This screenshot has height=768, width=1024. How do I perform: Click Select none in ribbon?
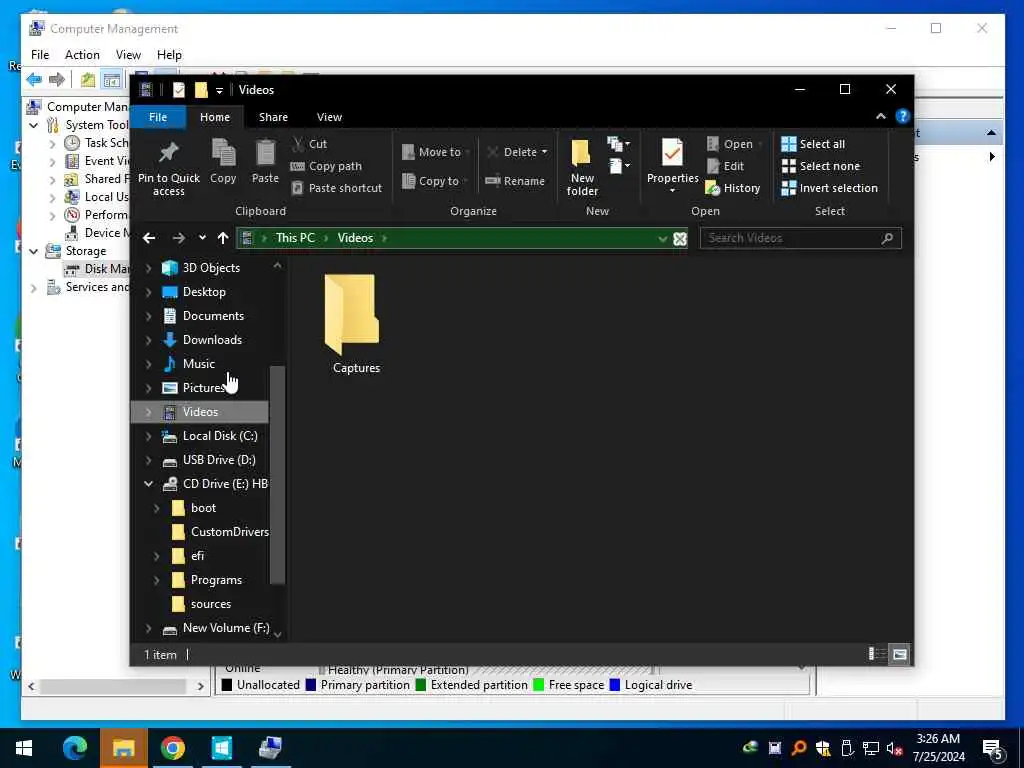(x=820, y=166)
